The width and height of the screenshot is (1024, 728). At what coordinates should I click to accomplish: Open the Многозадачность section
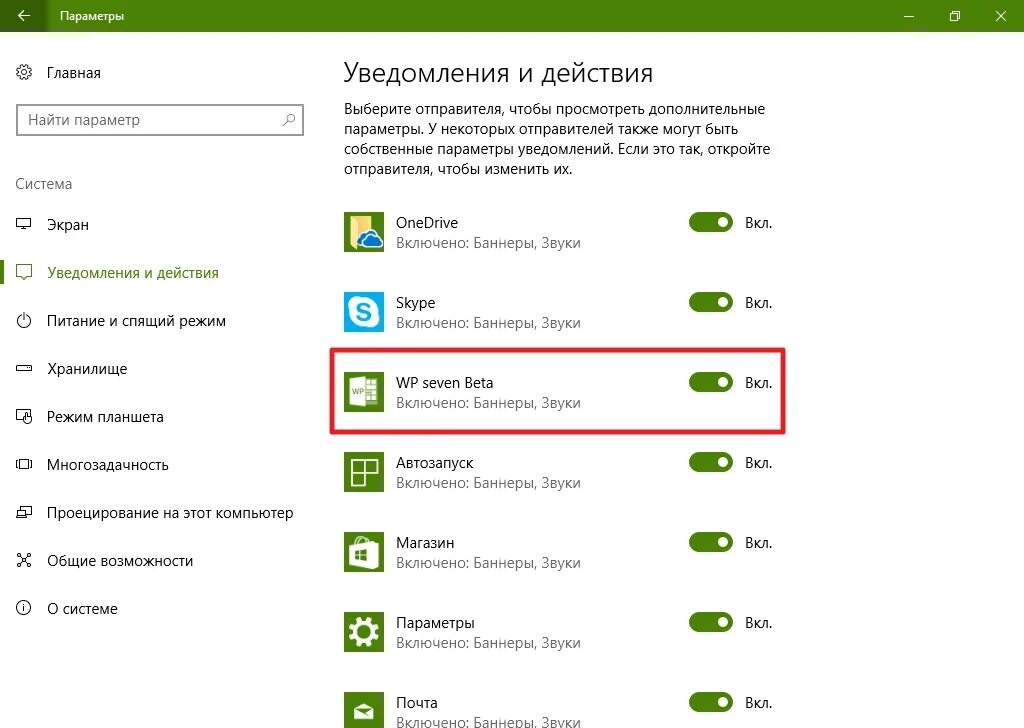coord(108,465)
